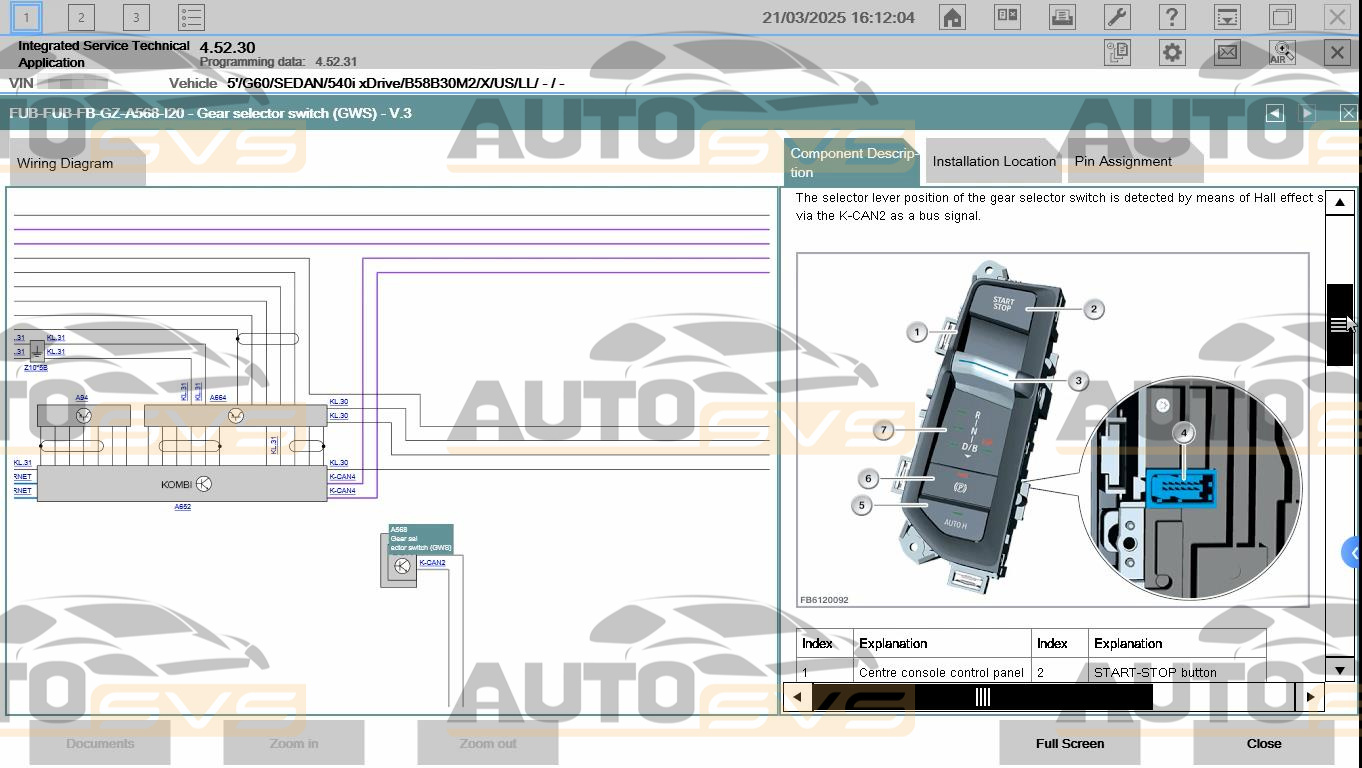Click the Full Screen button

[x=1070, y=743]
